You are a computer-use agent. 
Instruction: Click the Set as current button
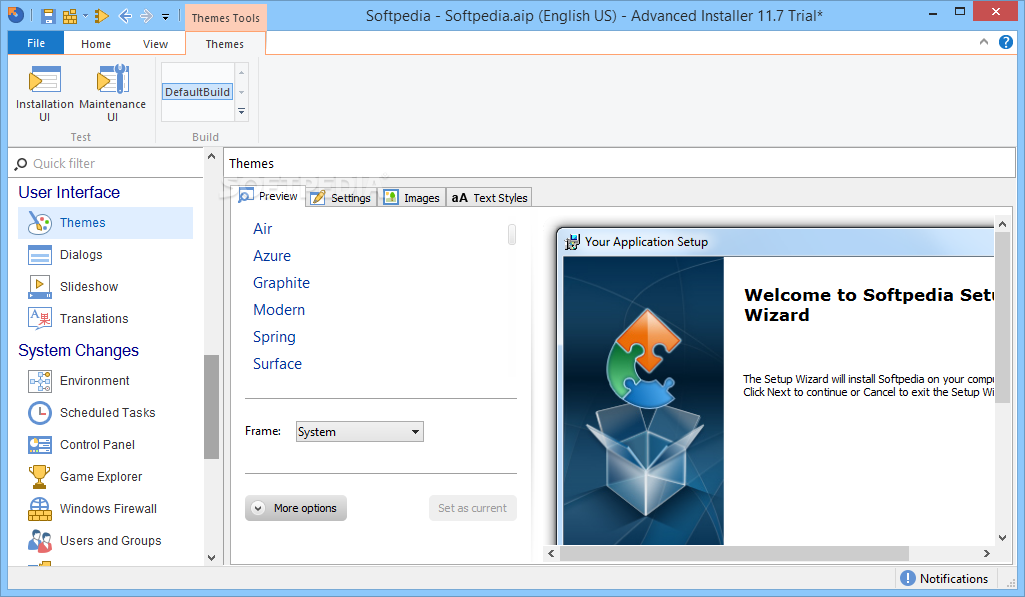[473, 508]
